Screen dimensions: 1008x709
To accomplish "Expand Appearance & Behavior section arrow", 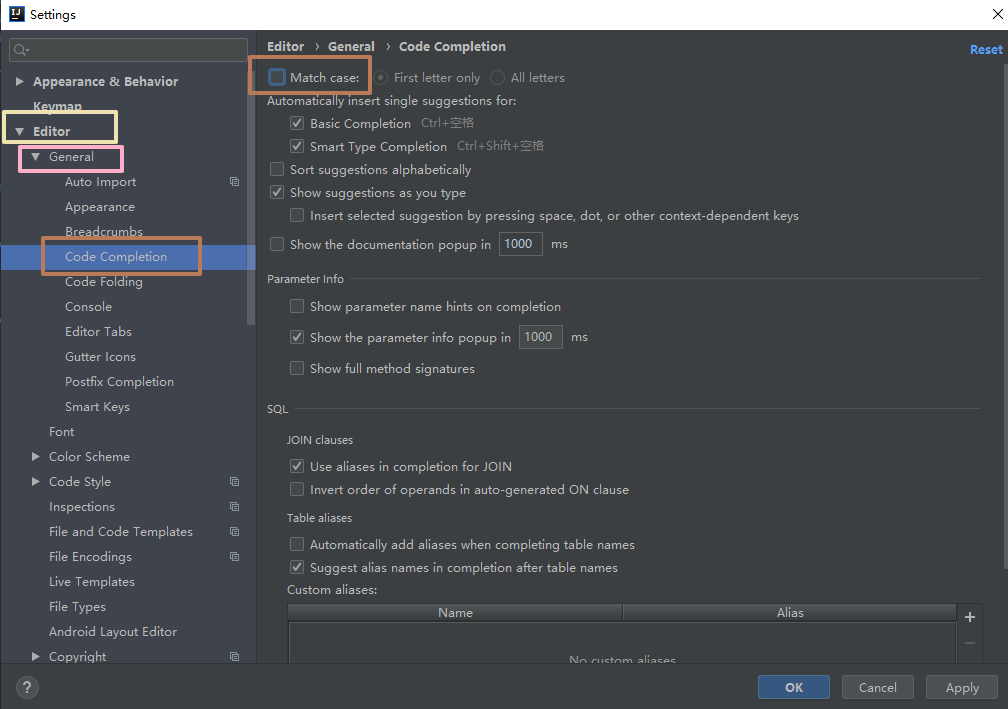I will coord(19,81).
